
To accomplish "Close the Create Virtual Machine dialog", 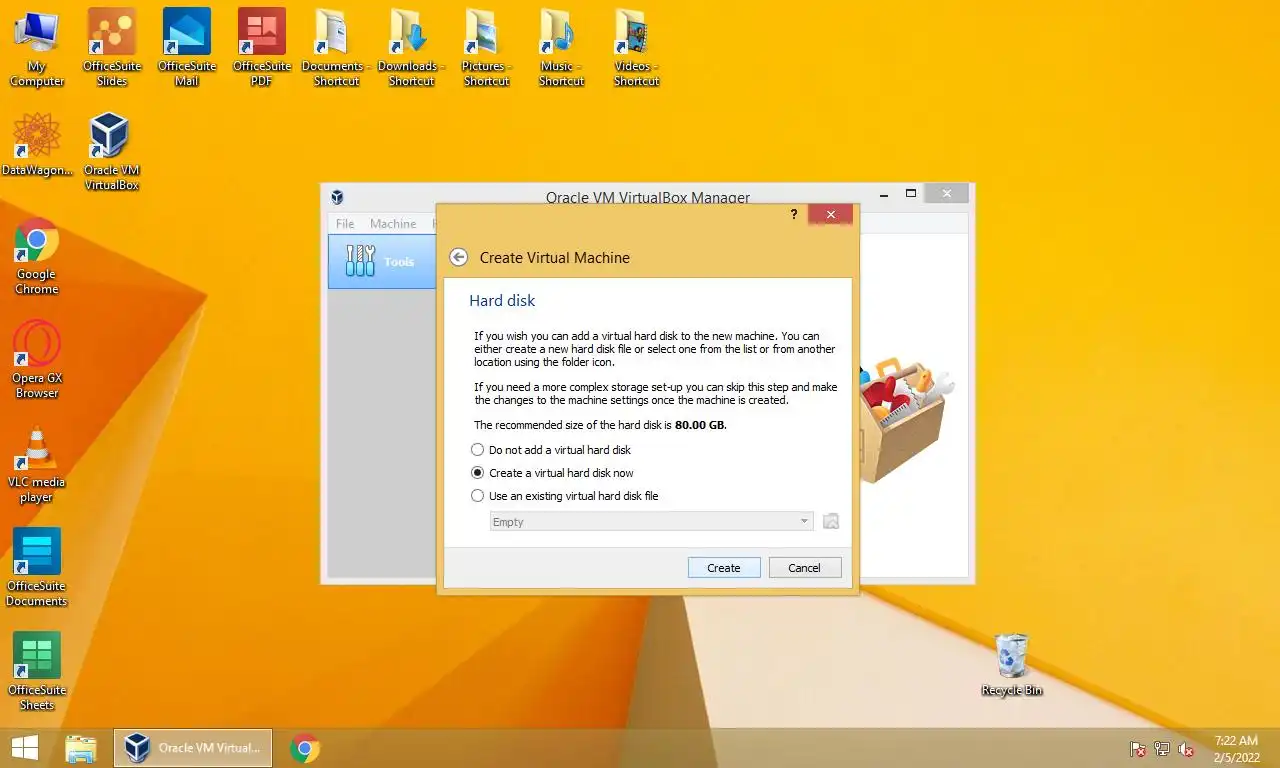I will pyautogui.click(x=830, y=214).
